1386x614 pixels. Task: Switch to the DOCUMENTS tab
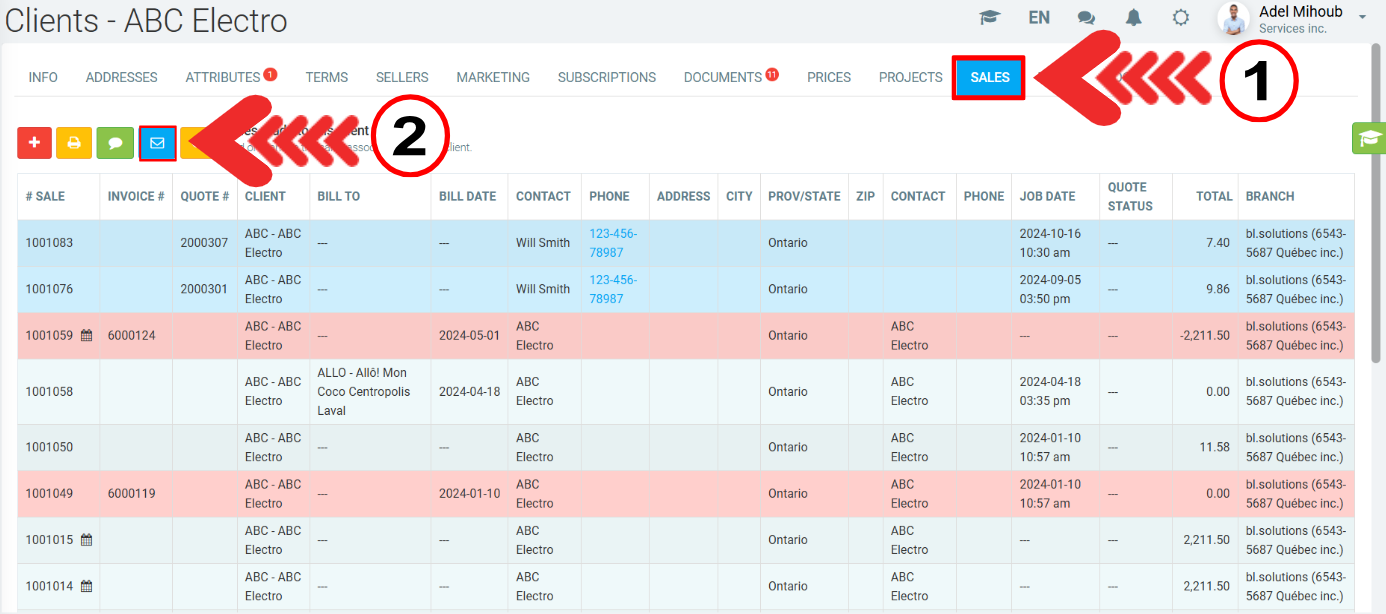[723, 77]
